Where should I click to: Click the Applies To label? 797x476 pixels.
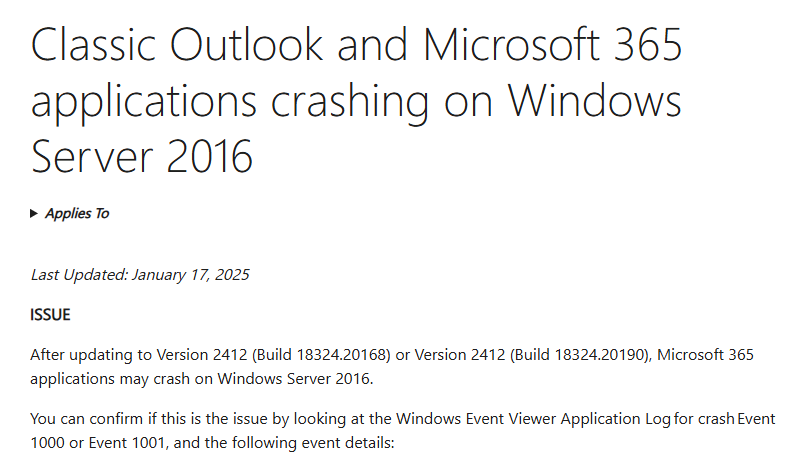[x=77, y=214]
